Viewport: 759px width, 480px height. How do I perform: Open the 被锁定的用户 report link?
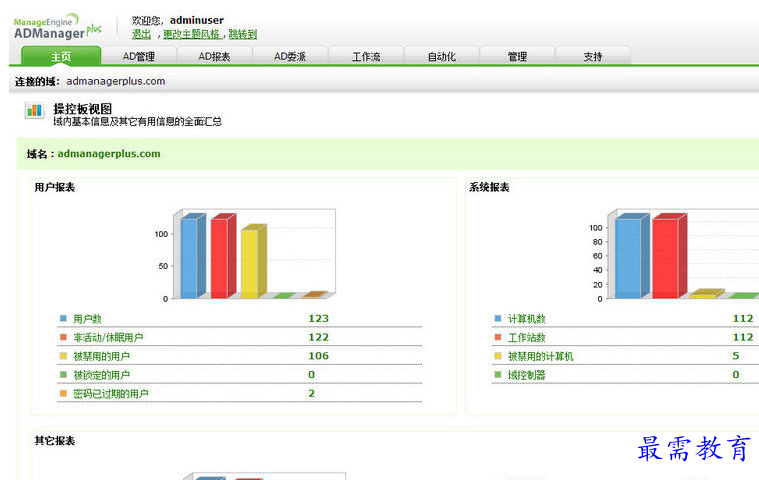tap(102, 375)
